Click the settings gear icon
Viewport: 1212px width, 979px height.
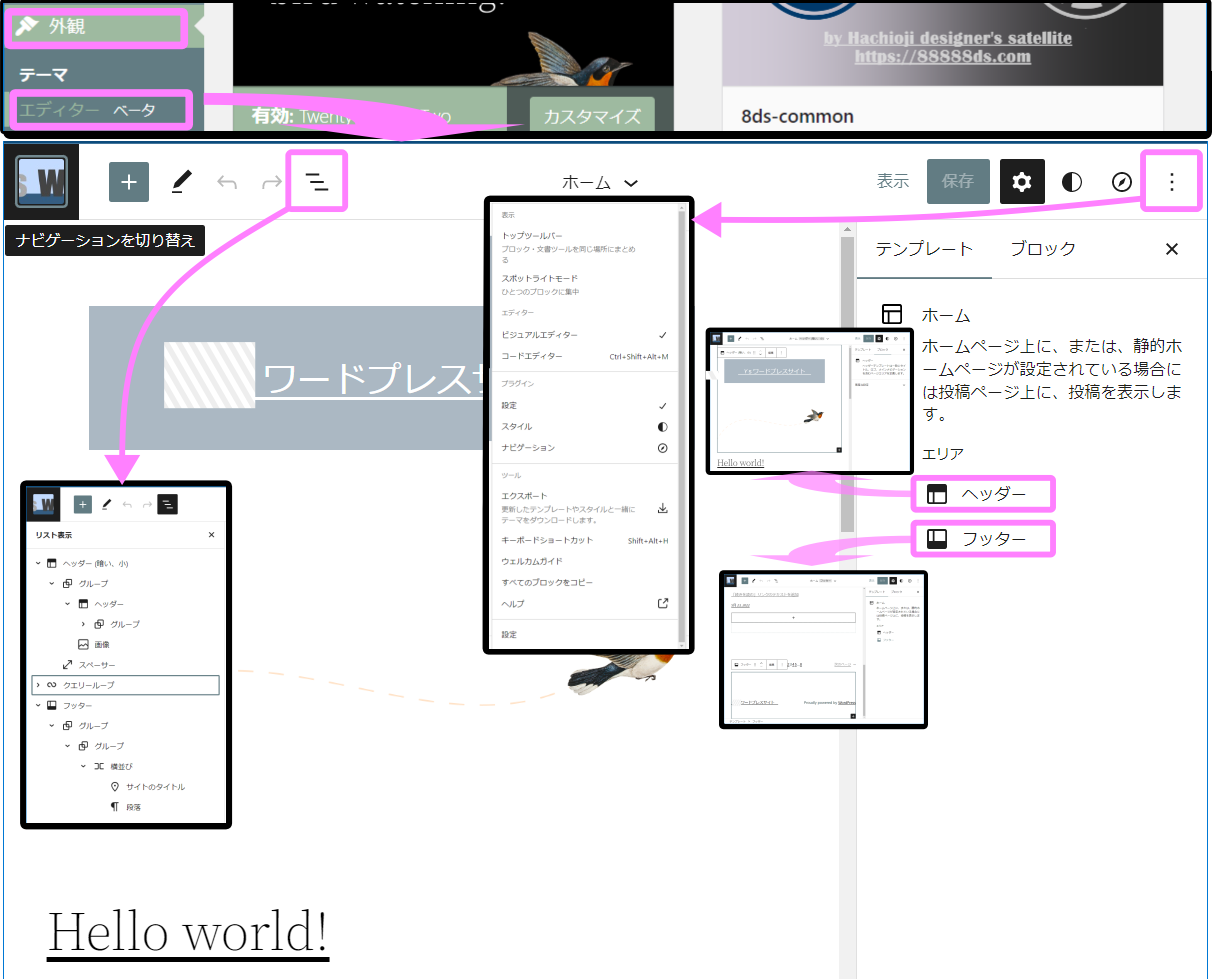1022,181
